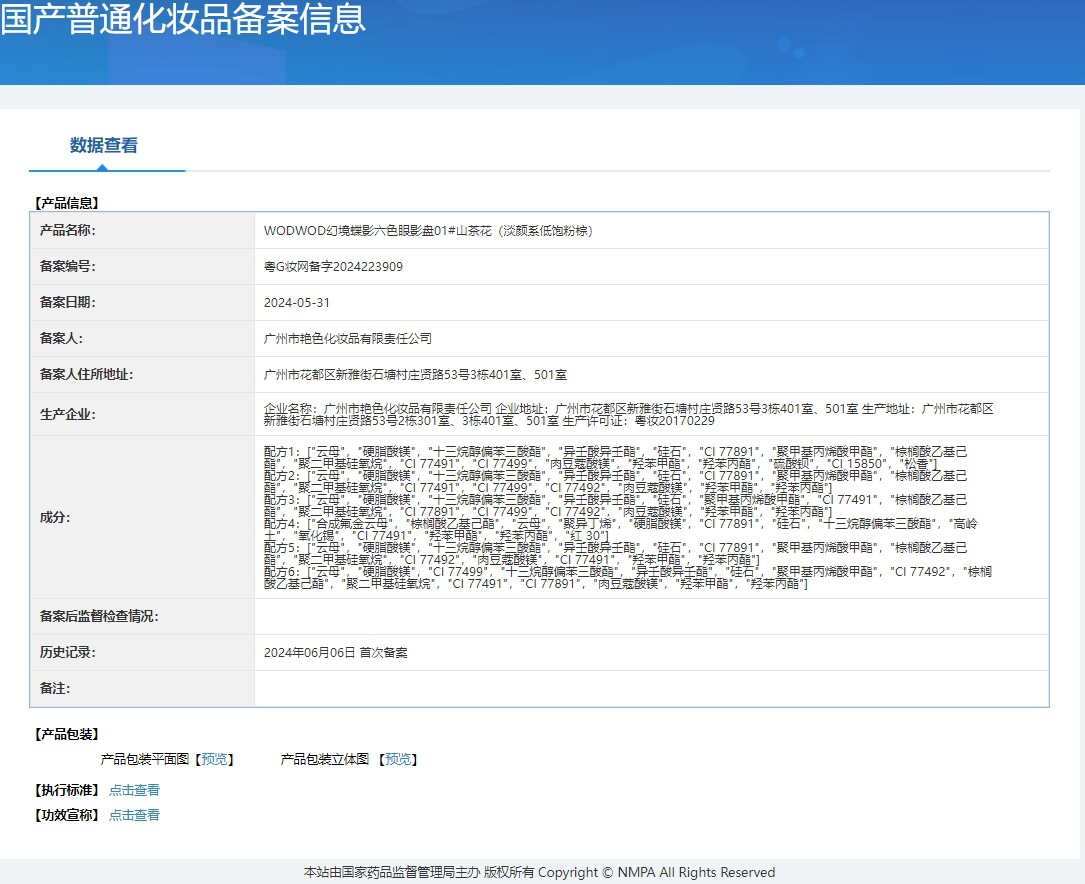The height and width of the screenshot is (884, 1085).
Task: Select the filing date 2024-05-31
Action: pos(297,302)
